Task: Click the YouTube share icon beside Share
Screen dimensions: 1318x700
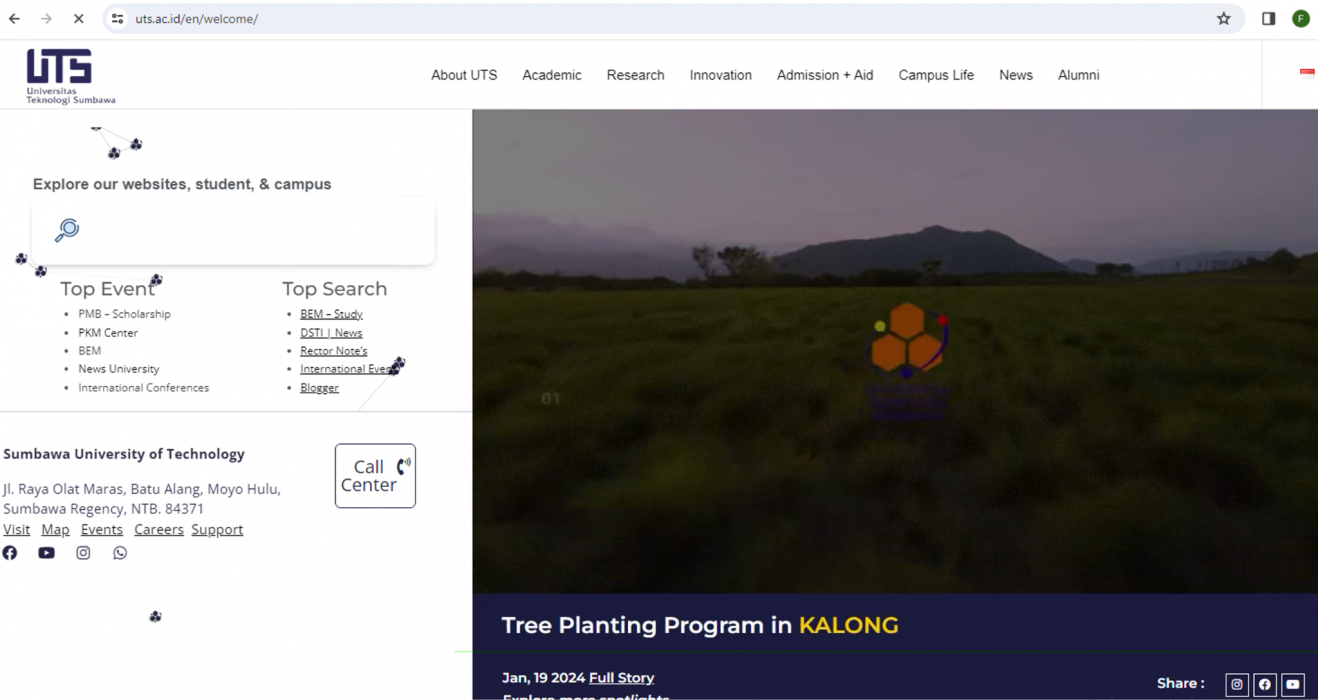Action: coord(1292,684)
